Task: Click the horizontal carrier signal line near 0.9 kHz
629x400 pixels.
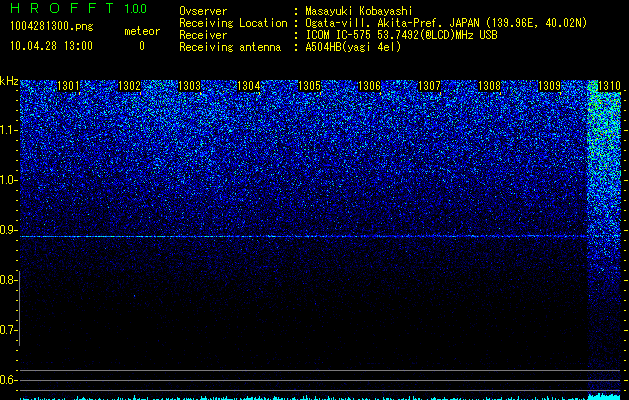Action: (x=303, y=237)
